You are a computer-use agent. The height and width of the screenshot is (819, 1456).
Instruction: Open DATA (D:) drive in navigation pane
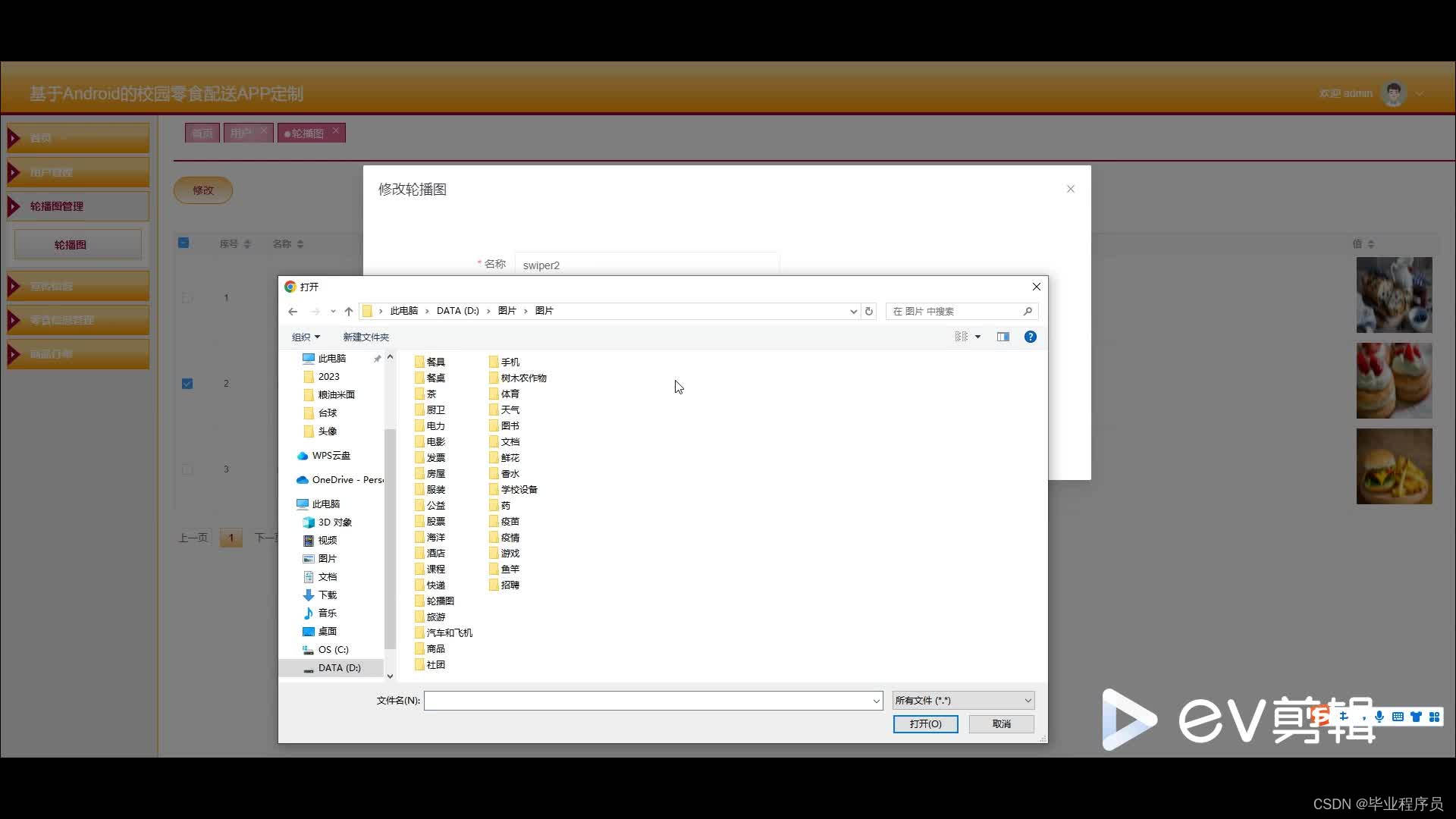[338, 667]
